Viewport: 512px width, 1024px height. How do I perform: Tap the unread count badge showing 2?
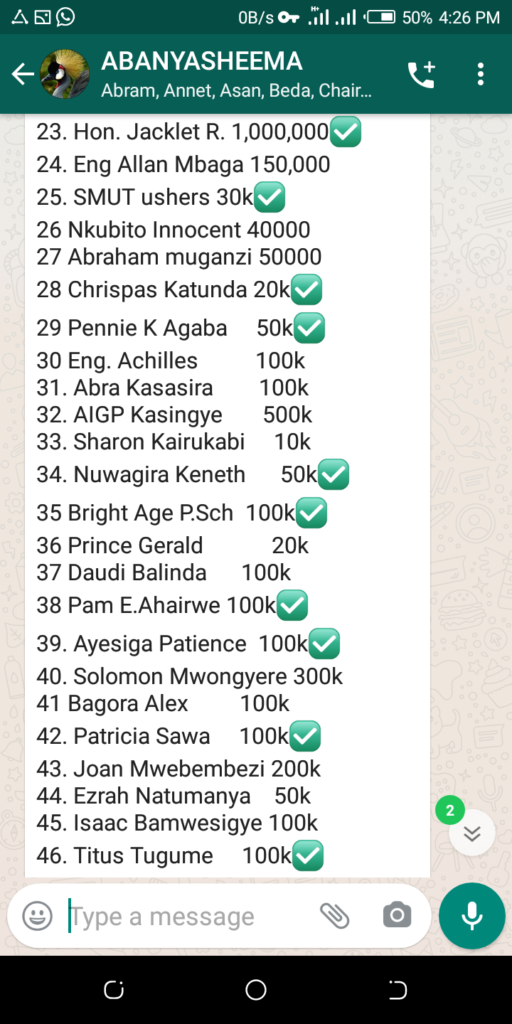450,811
